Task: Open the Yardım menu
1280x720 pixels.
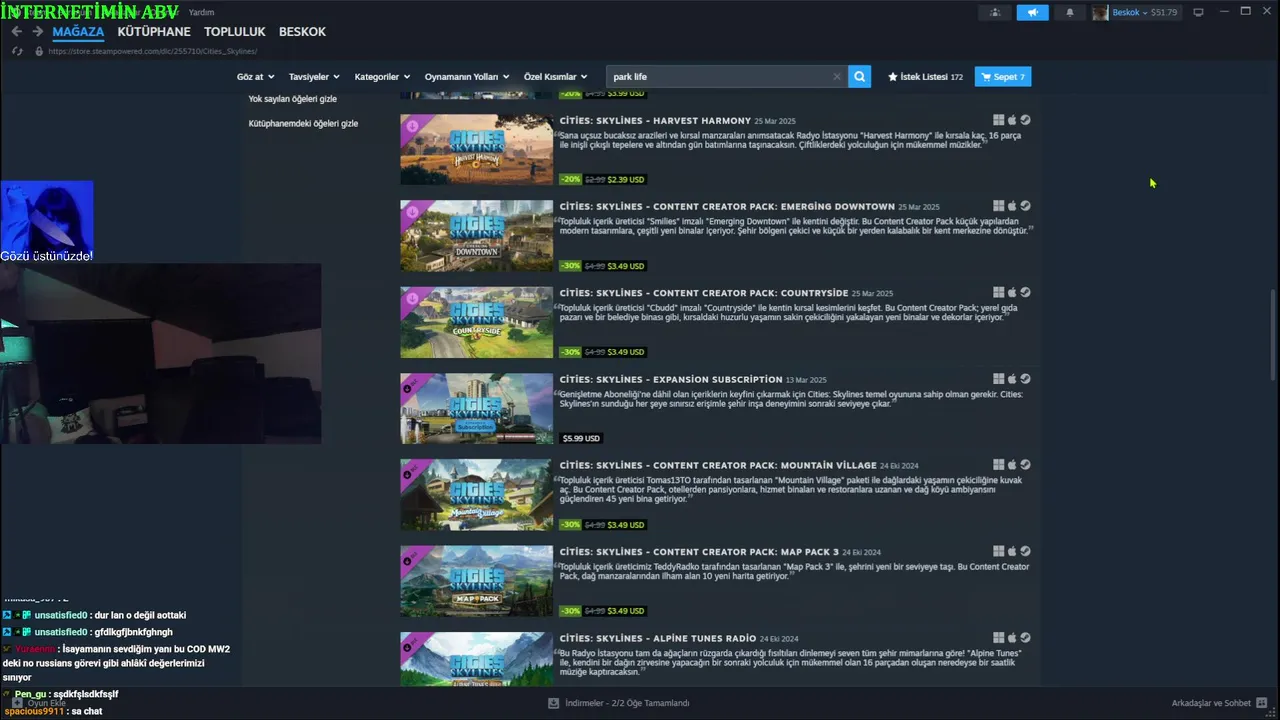Action: (201, 12)
